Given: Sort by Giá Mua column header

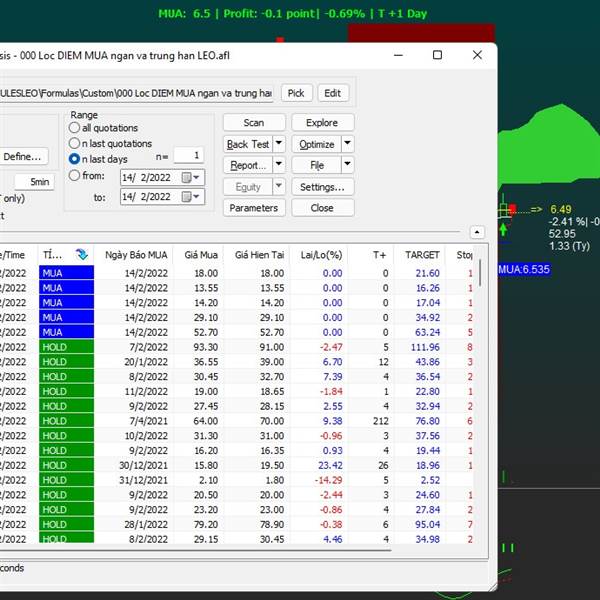Looking at the screenshot, I should pyautogui.click(x=198, y=255).
